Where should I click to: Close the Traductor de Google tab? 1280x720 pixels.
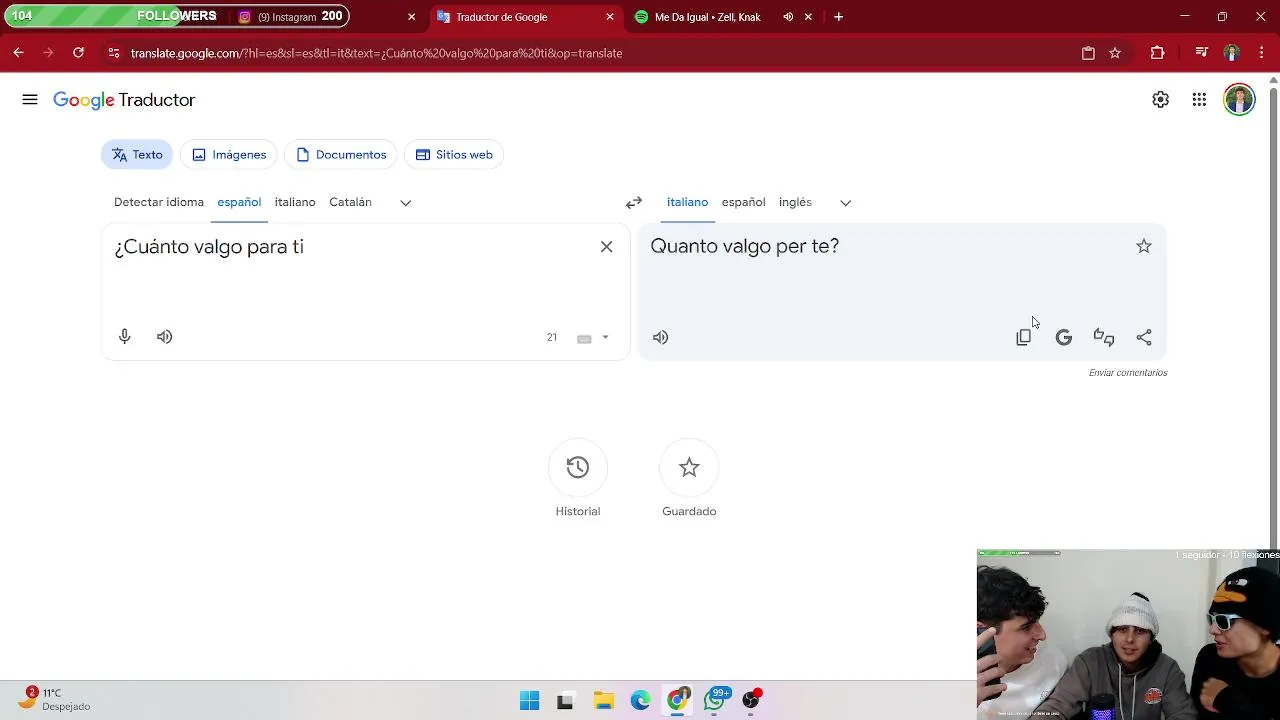click(x=610, y=17)
